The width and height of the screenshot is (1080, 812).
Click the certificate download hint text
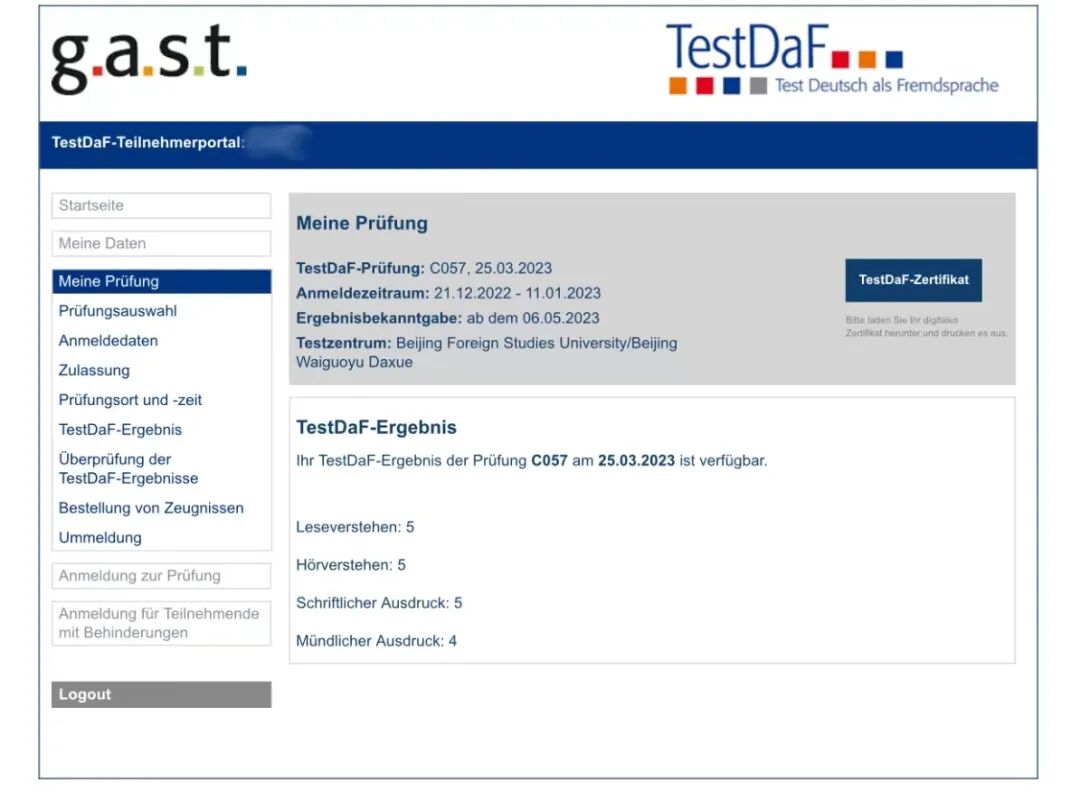pyautogui.click(x=926, y=326)
